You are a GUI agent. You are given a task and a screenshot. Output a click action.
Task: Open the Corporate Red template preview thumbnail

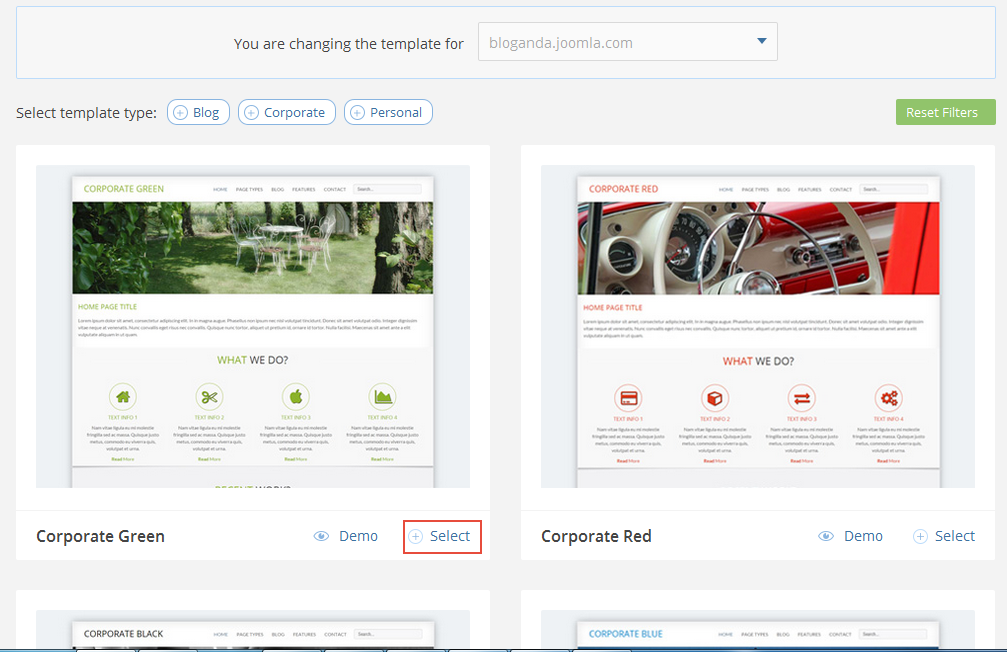[x=758, y=326]
